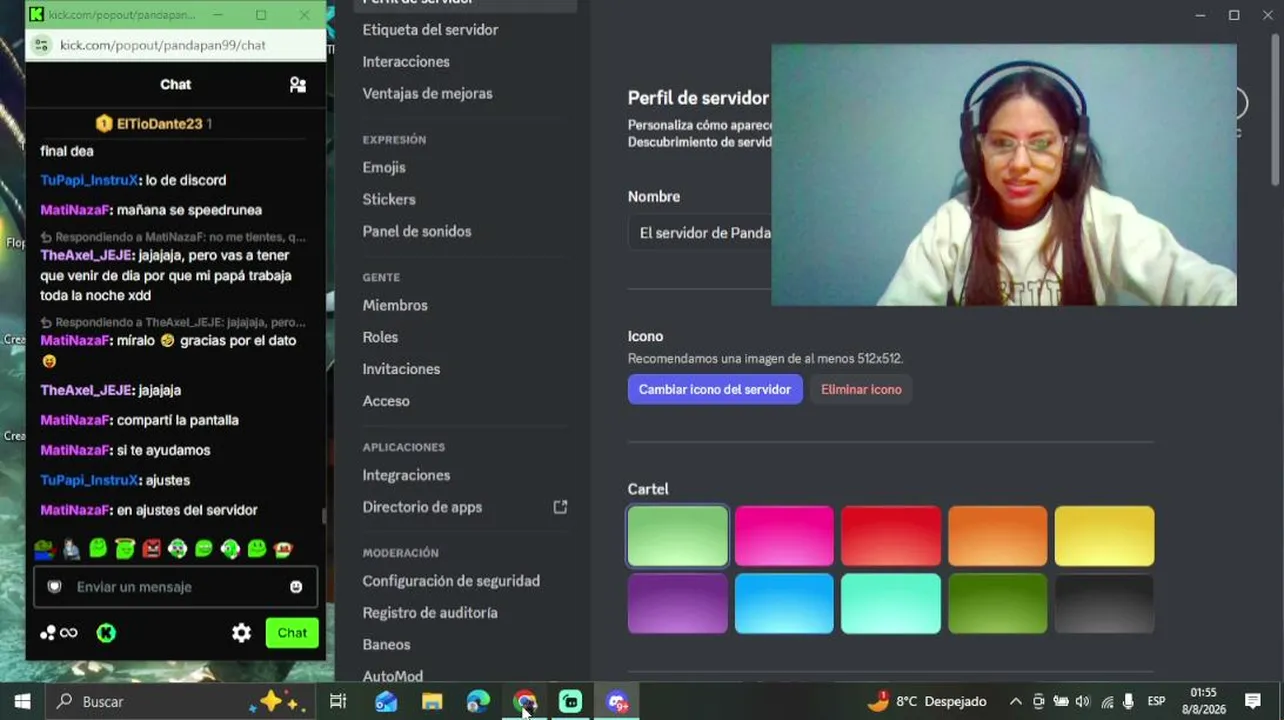Click Eliminar icono button
The height and width of the screenshot is (720, 1284).
click(861, 390)
